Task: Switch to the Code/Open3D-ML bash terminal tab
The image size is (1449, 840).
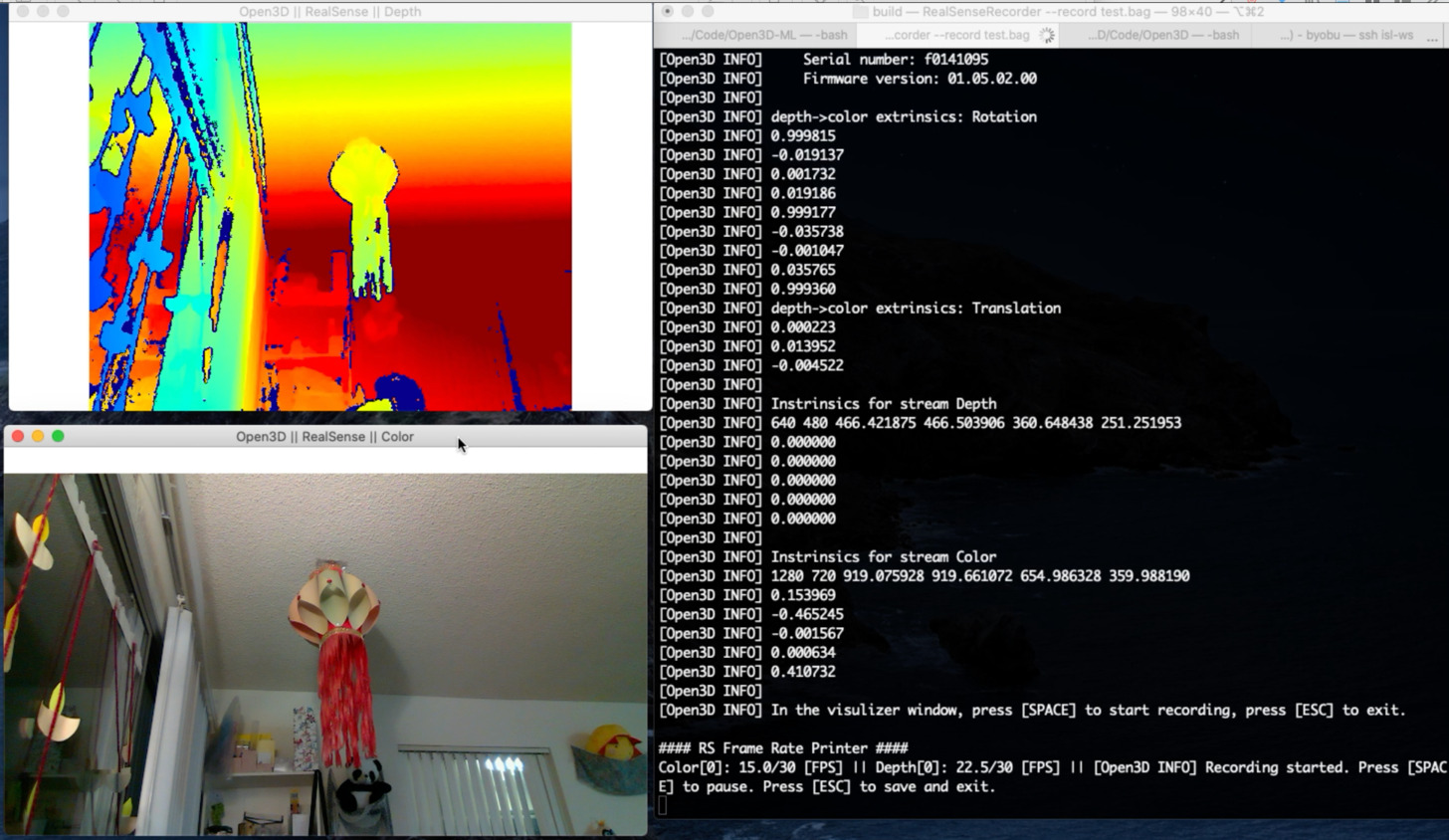Action: [x=763, y=35]
